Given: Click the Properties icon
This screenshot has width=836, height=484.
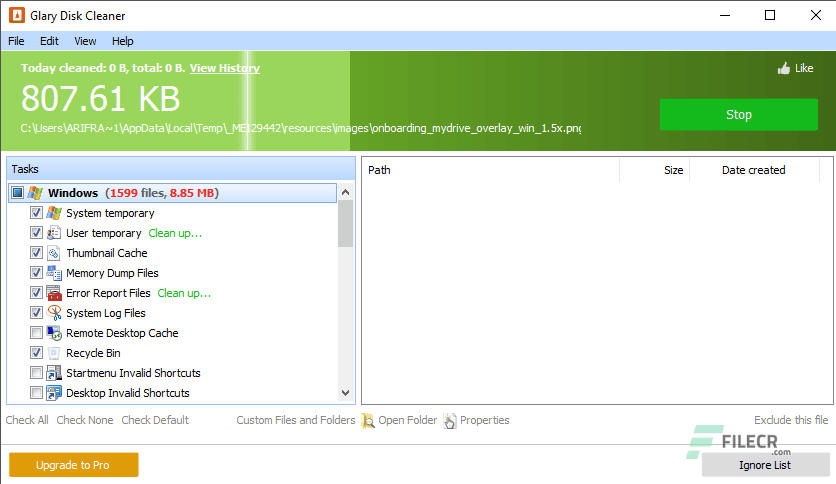Looking at the screenshot, I should click(x=449, y=421).
